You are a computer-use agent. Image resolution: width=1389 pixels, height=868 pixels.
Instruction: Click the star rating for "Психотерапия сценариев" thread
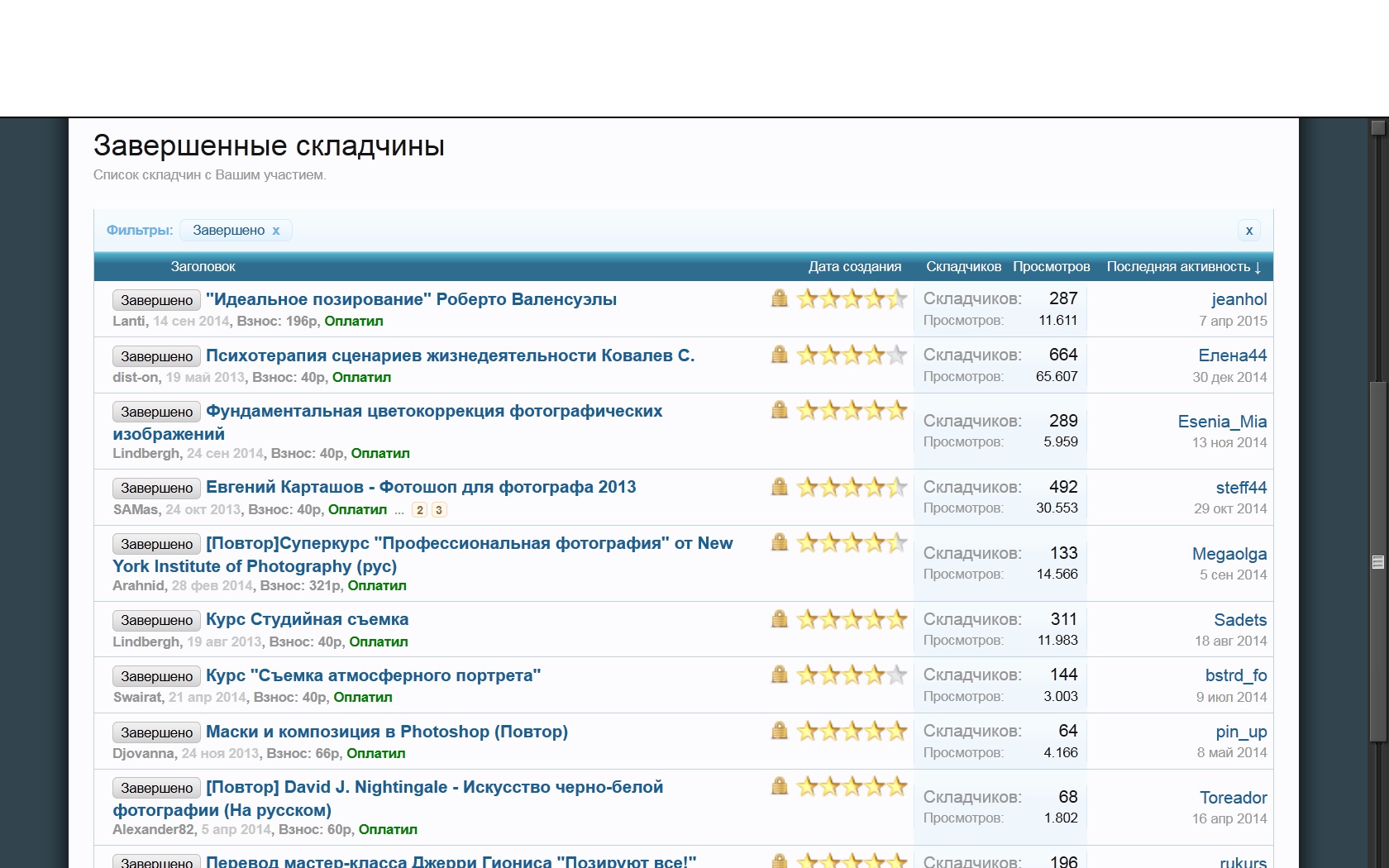pos(852,355)
